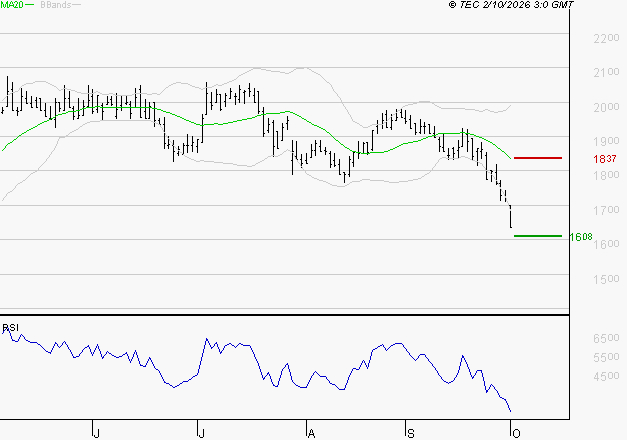Click the MA20 legend label
The height and width of the screenshot is (440, 627).
pyautogui.click(x=11, y=5)
